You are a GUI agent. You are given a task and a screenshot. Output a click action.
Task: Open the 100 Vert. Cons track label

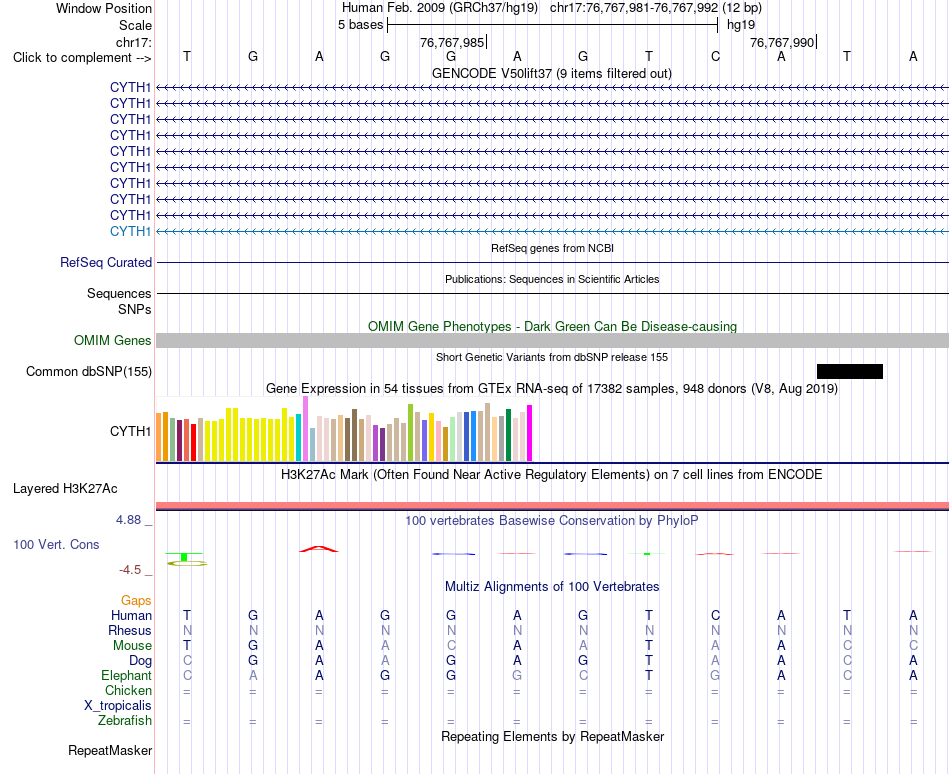click(56, 544)
